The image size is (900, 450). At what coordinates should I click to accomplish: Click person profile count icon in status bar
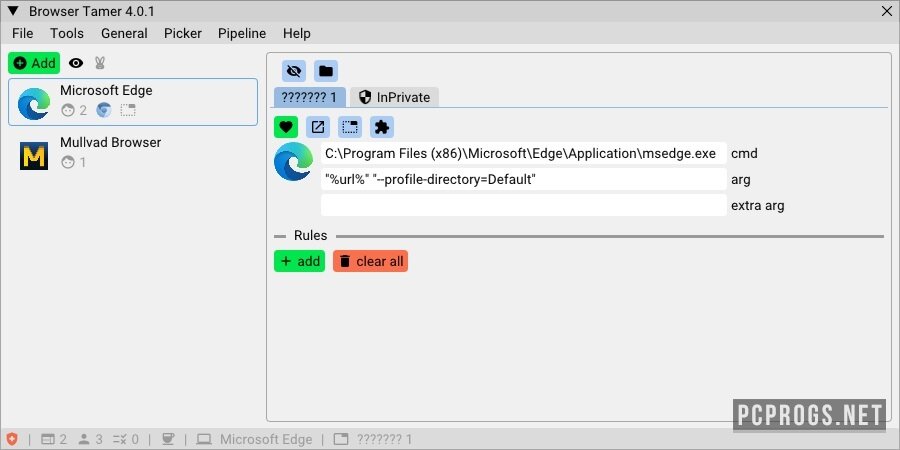click(x=84, y=440)
